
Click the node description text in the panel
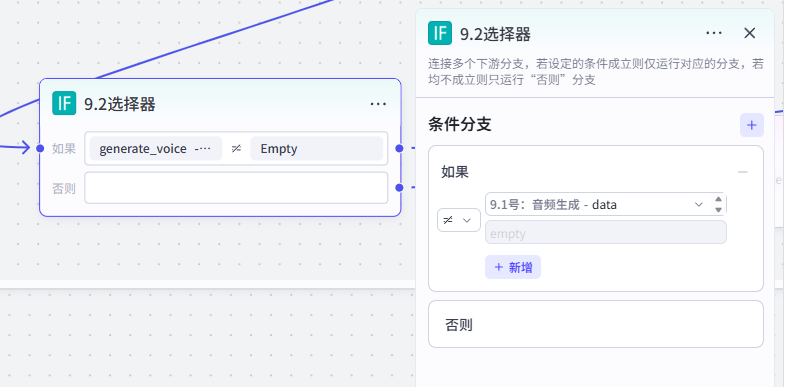pyautogui.click(x=596, y=72)
